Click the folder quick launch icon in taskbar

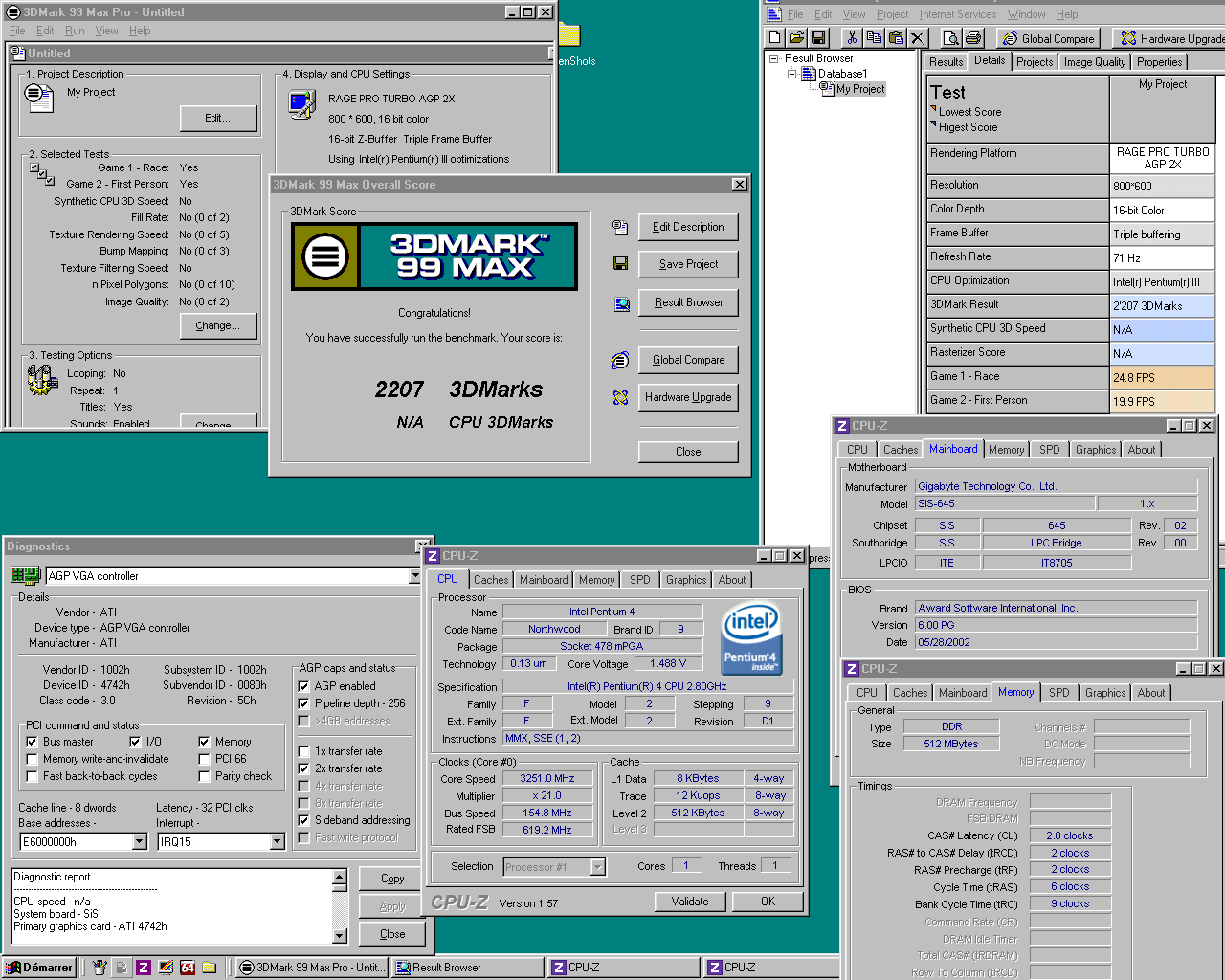click(210, 968)
